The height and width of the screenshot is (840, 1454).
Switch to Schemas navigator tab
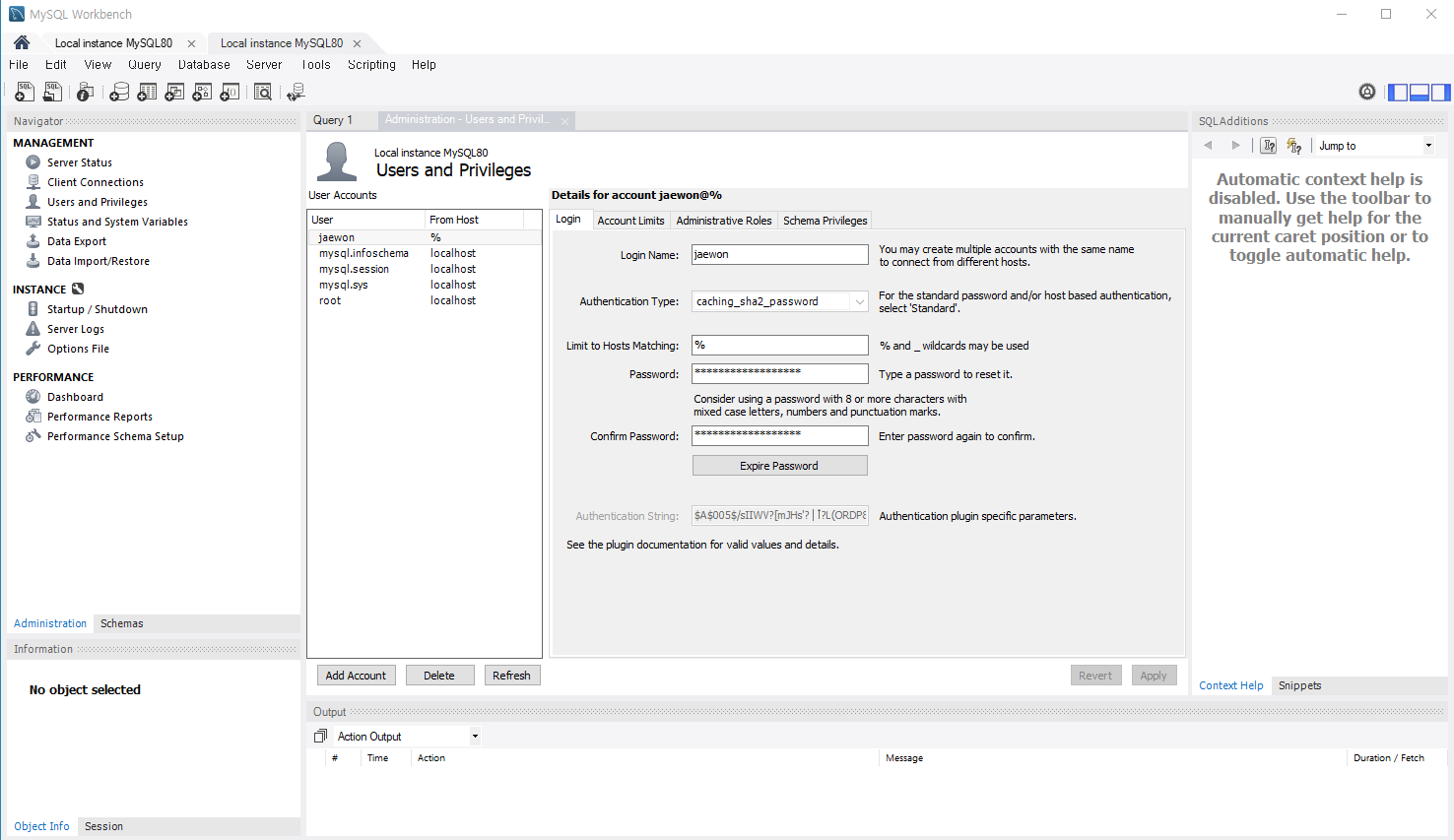click(122, 623)
